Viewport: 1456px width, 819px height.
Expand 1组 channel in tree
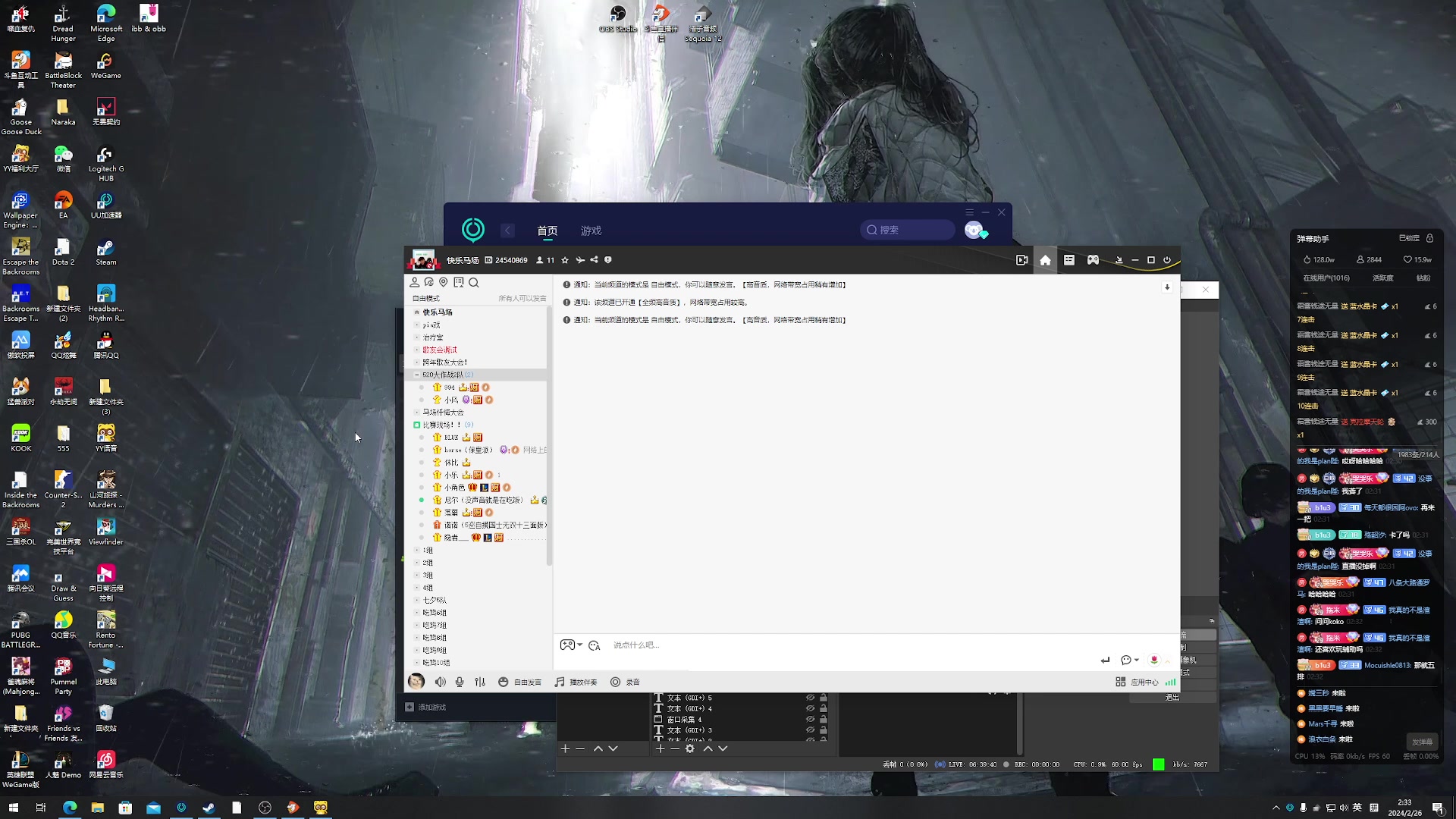tap(416, 551)
